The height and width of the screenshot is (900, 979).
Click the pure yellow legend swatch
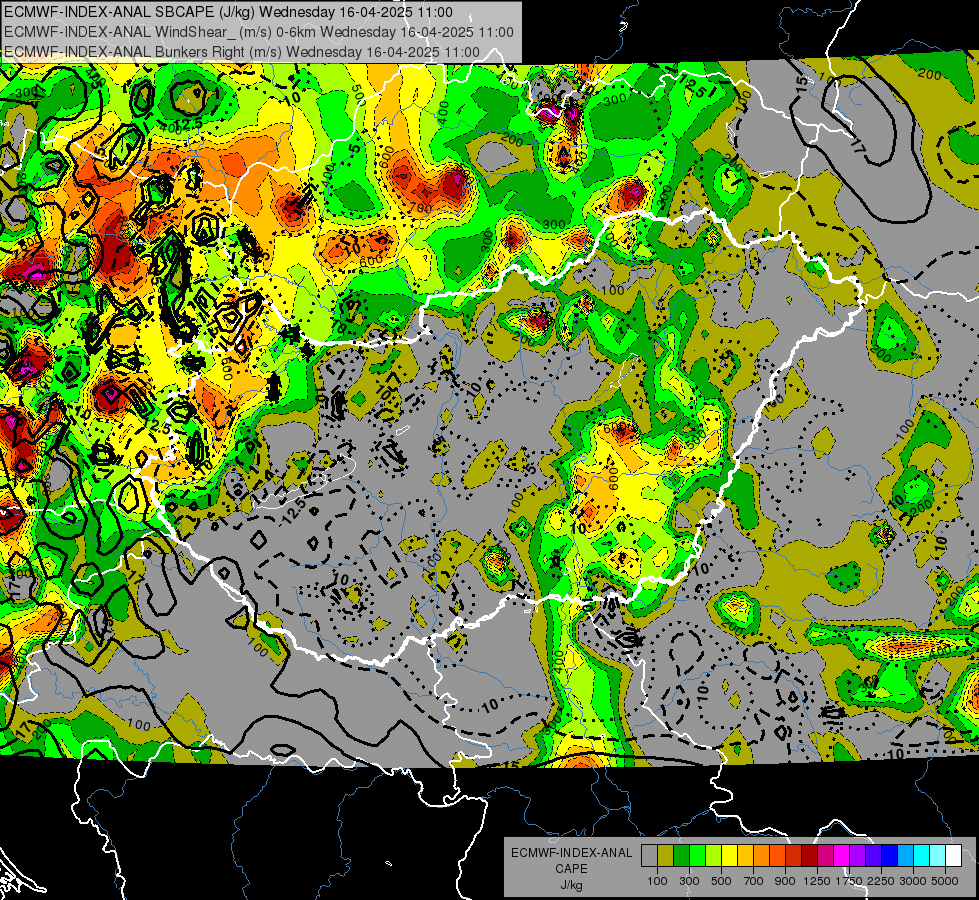point(729,856)
